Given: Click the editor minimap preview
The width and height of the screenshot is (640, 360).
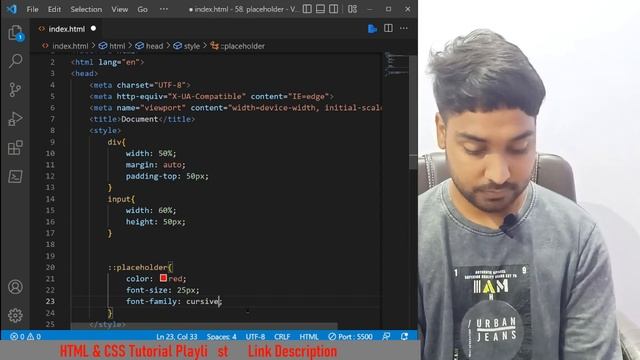Looking at the screenshot, I should click(396, 64).
